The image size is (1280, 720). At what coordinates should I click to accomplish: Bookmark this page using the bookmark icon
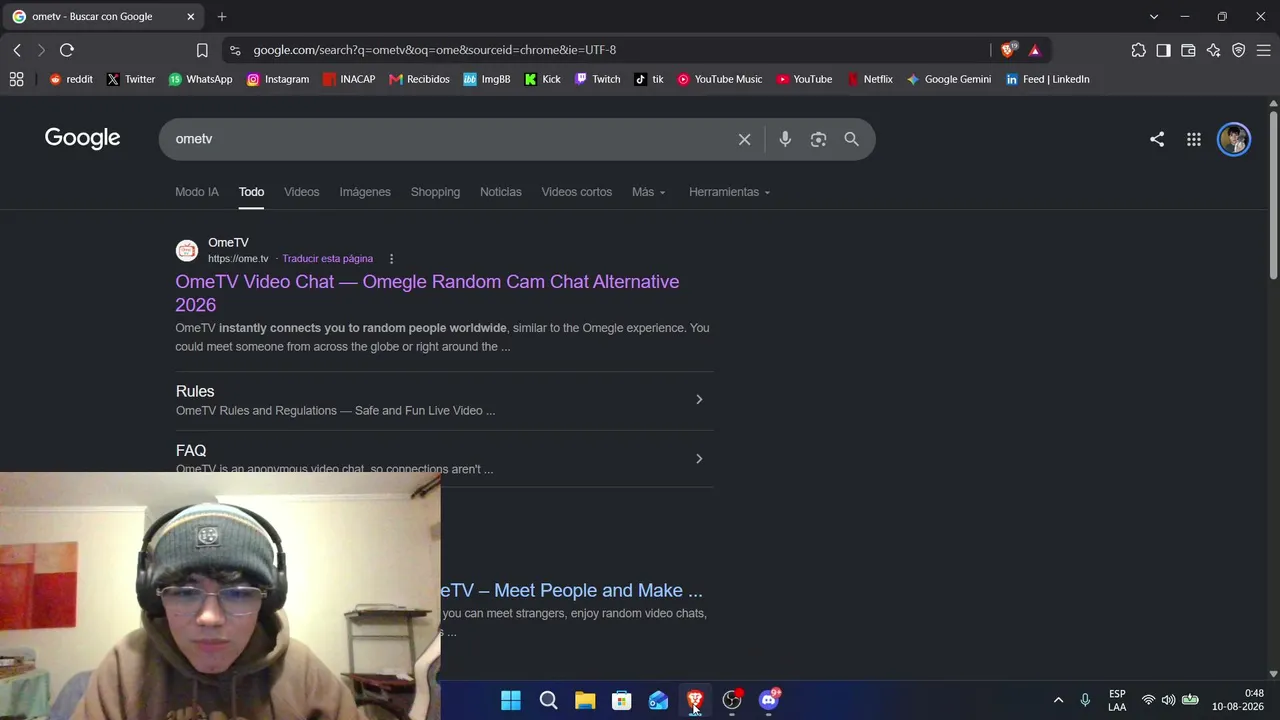(x=202, y=50)
